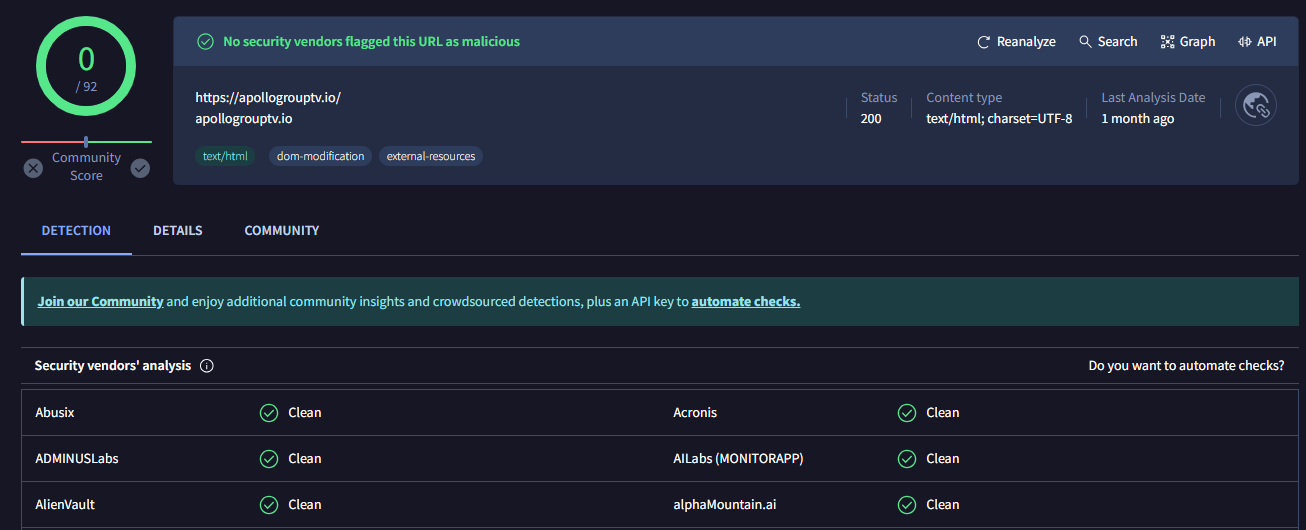Open the API link
1306x530 pixels.
[1257, 42]
